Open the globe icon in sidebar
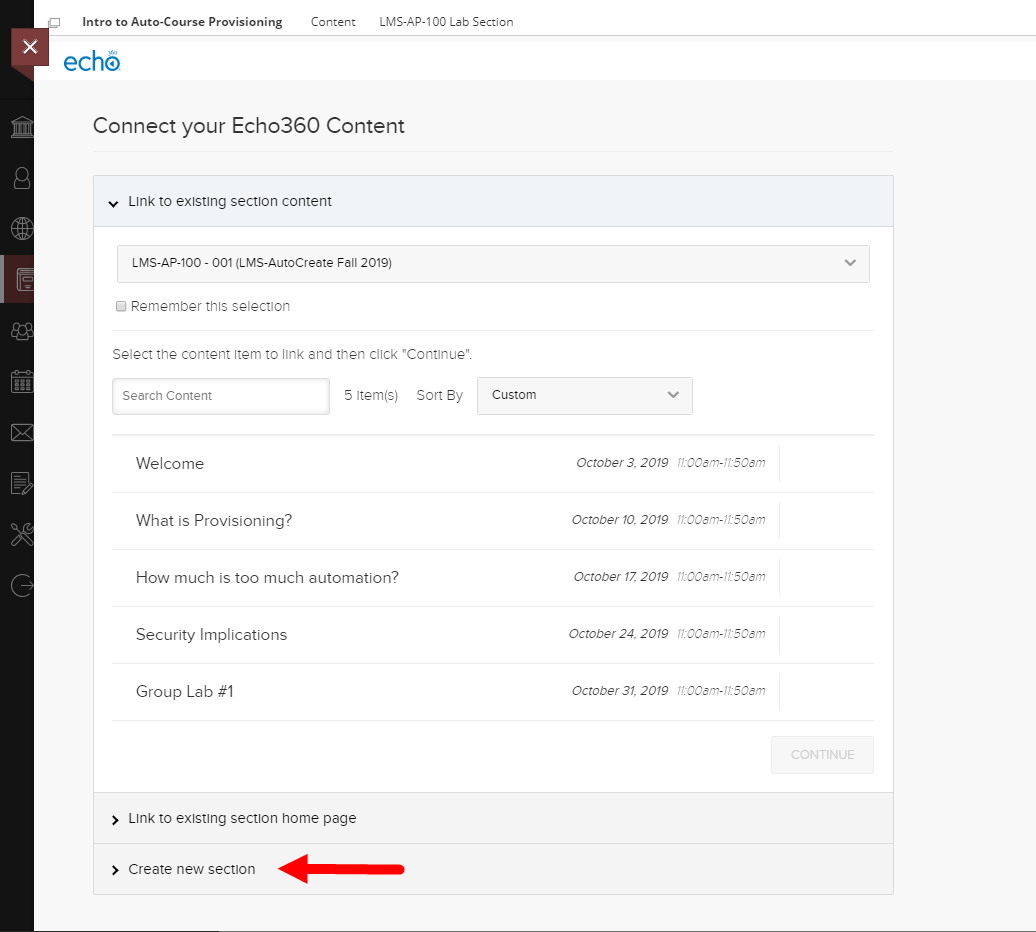1036x932 pixels. [22, 229]
